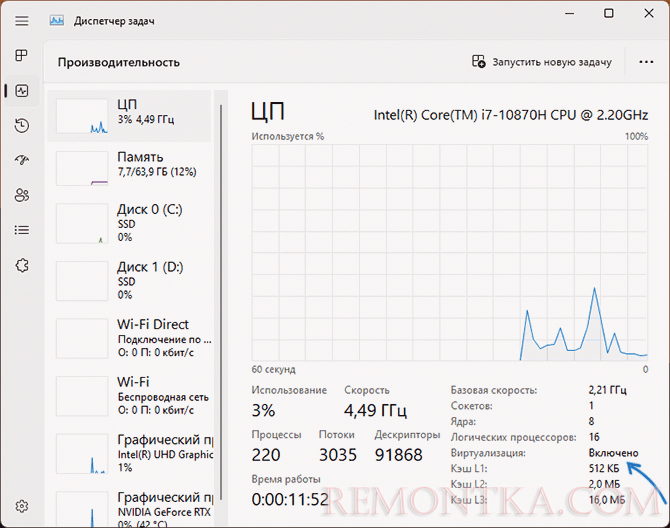Click the Task Manager app icon
Image resolution: width=670 pixels, height=528 pixels.
pos(57,21)
